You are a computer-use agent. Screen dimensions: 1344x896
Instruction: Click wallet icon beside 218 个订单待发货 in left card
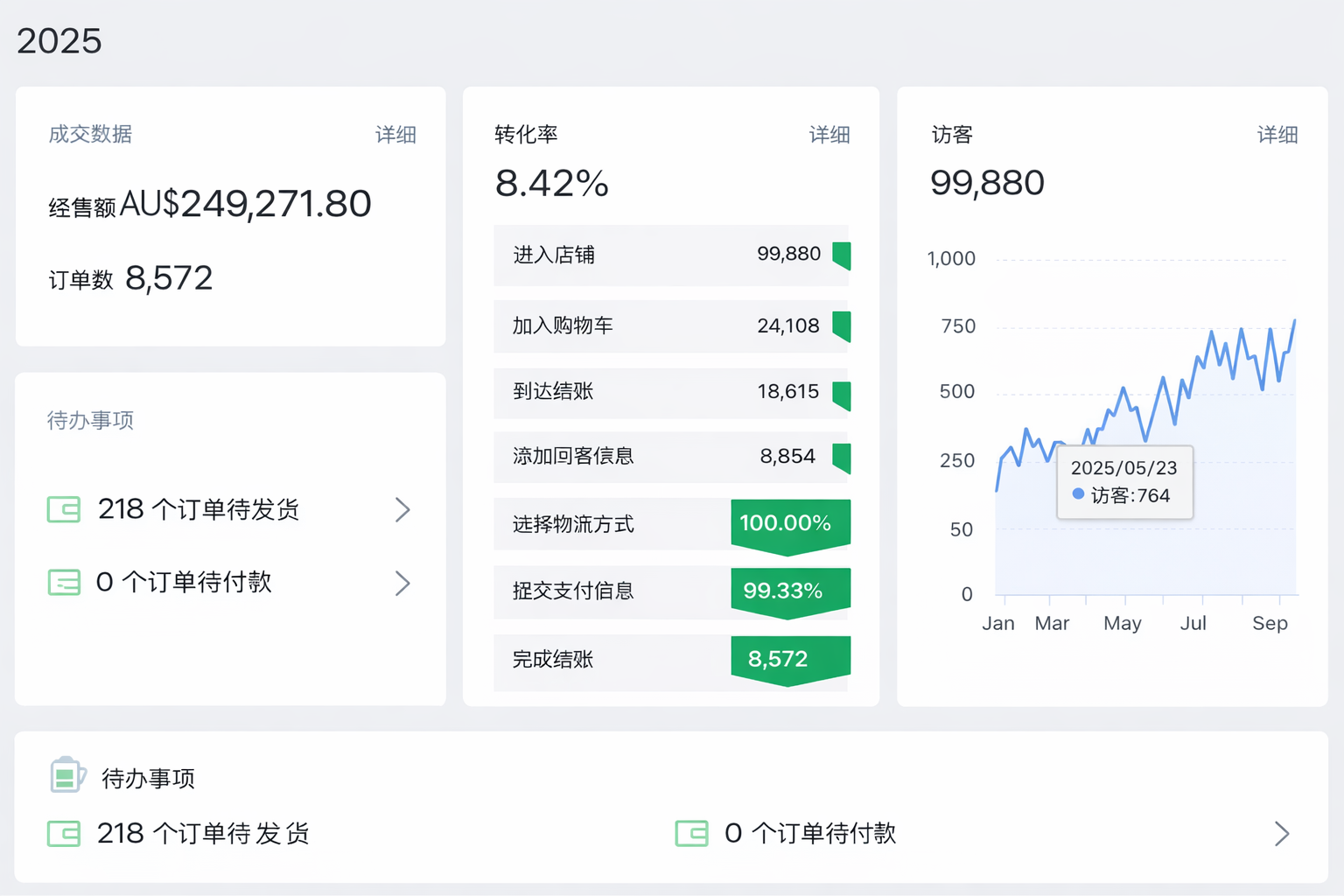(x=64, y=509)
